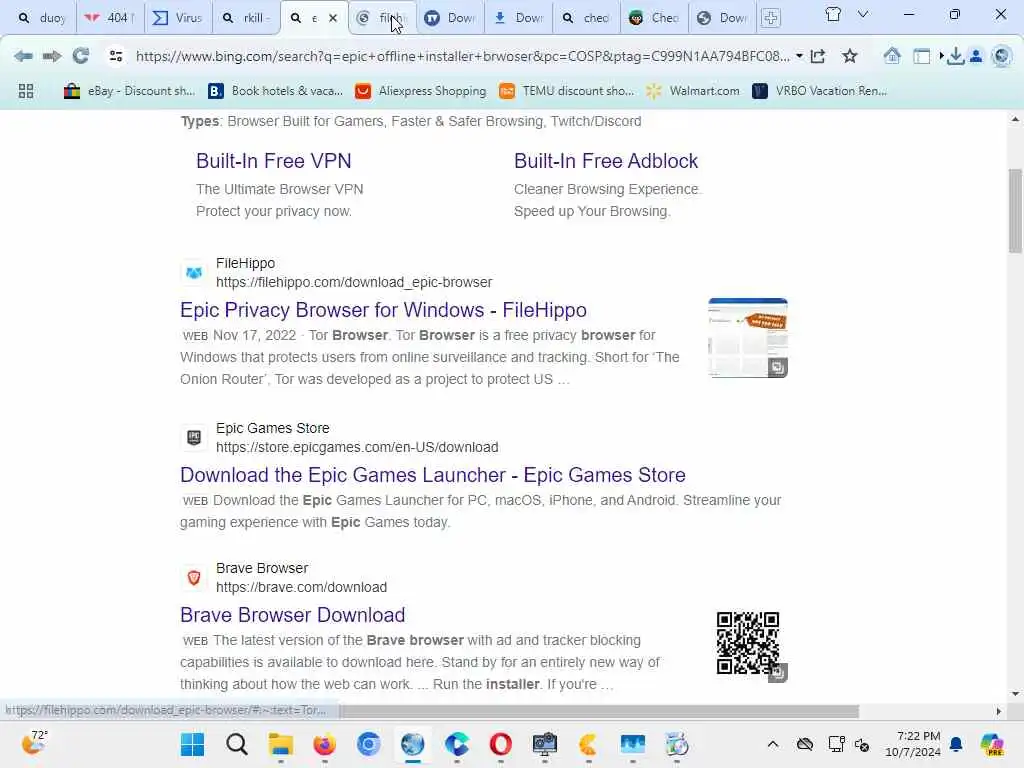Image resolution: width=1024 pixels, height=768 pixels.
Task: Bookmark this page with the star
Action: [849, 56]
